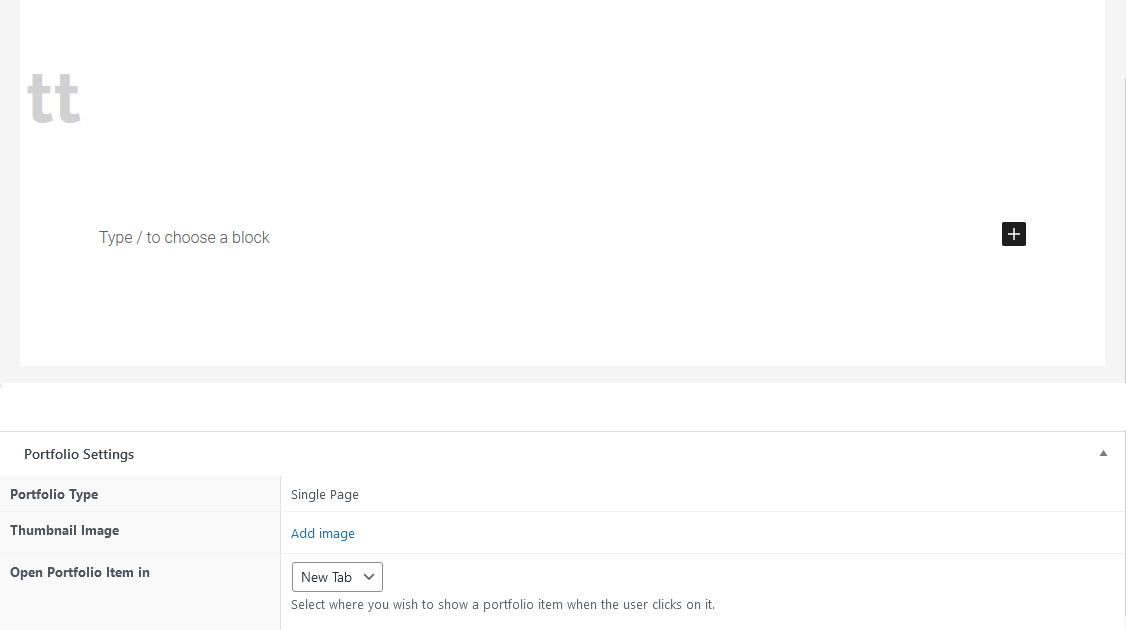The image size is (1126, 630).
Task: Click the black plus add-block icon
Action: (1013, 234)
